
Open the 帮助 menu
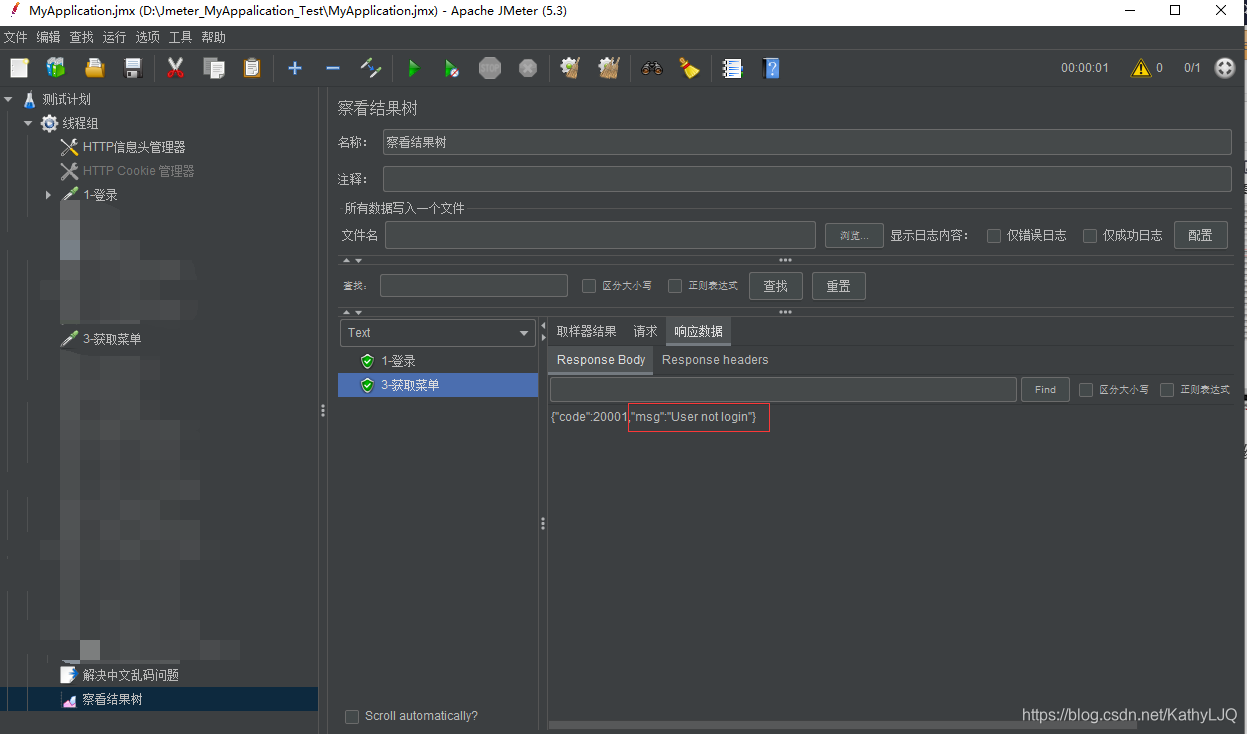click(x=213, y=37)
